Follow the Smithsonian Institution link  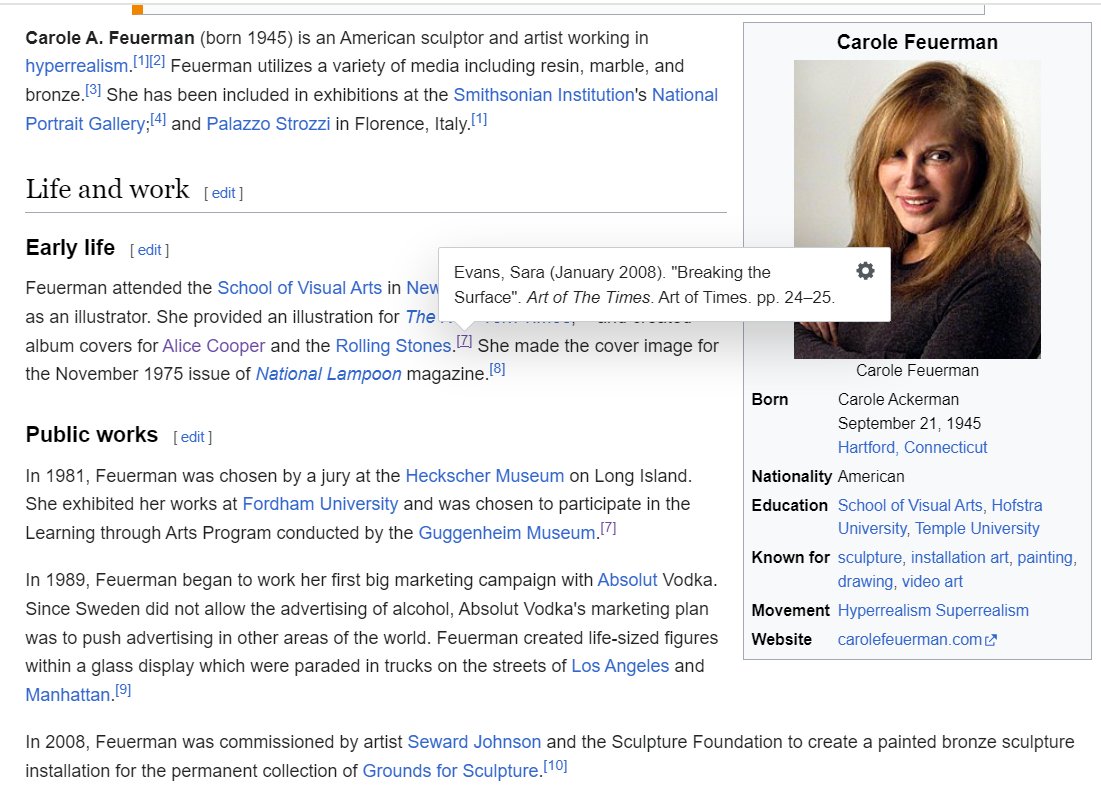click(543, 95)
